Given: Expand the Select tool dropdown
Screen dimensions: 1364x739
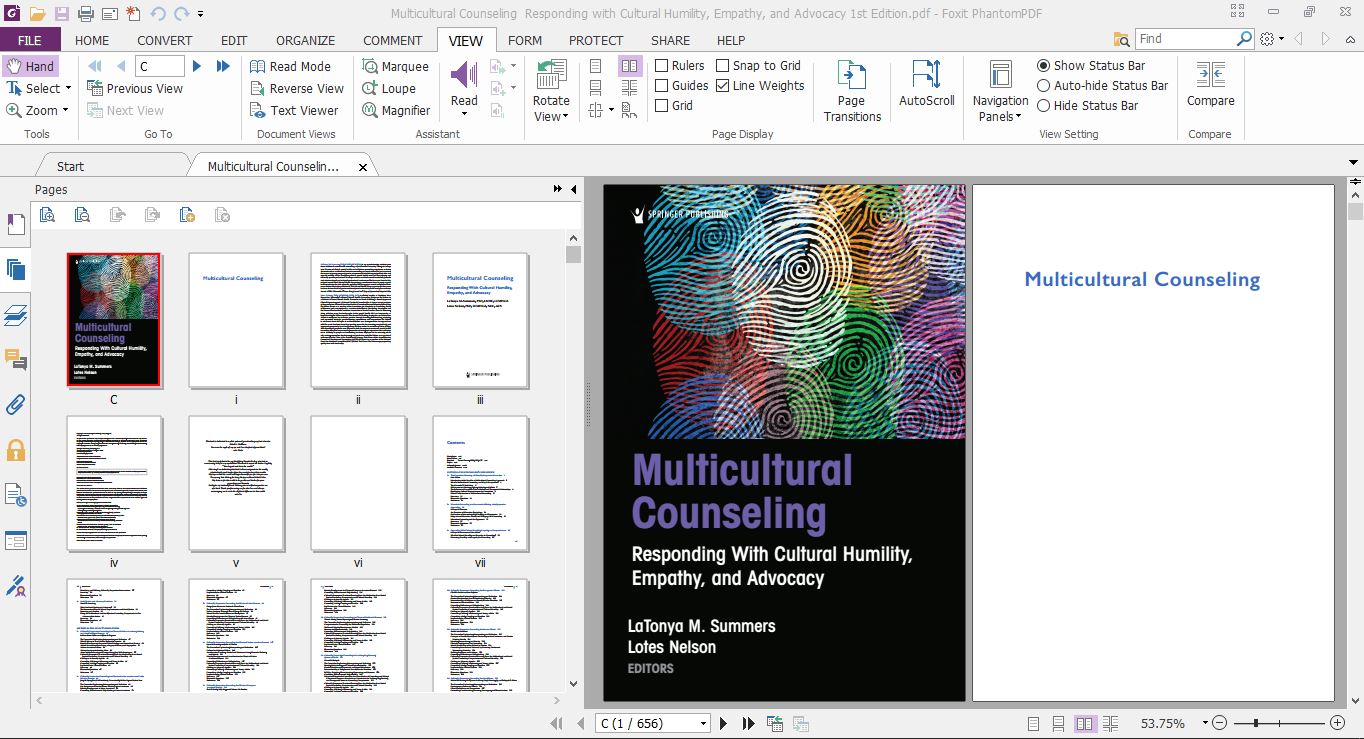Looking at the screenshot, I should [x=68, y=89].
